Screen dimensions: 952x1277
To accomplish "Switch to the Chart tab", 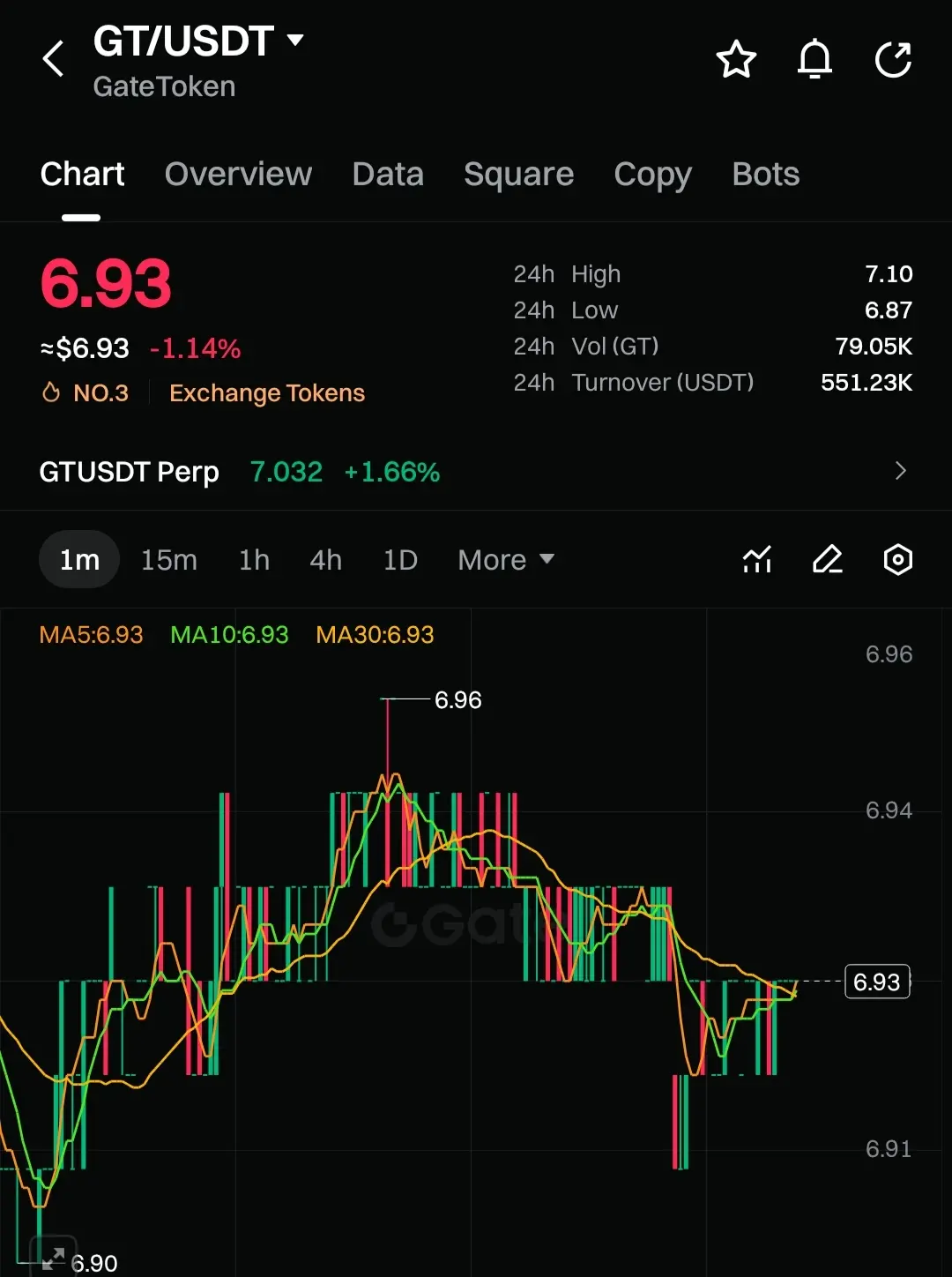I will [x=82, y=175].
